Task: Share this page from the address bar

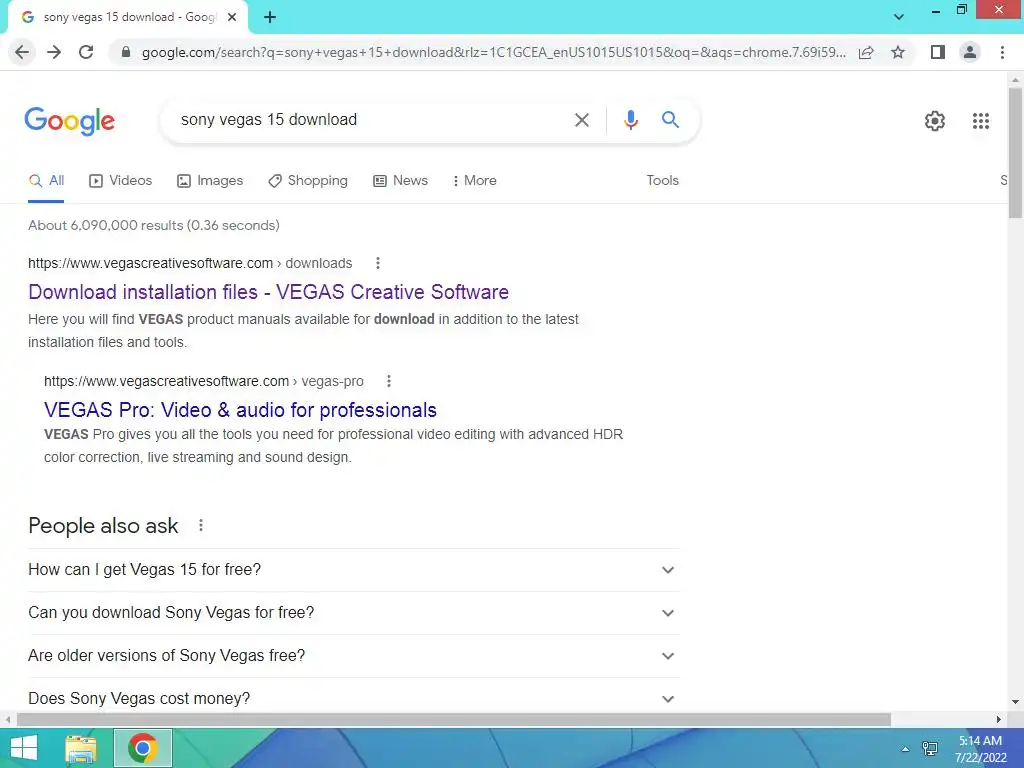Action: point(866,52)
